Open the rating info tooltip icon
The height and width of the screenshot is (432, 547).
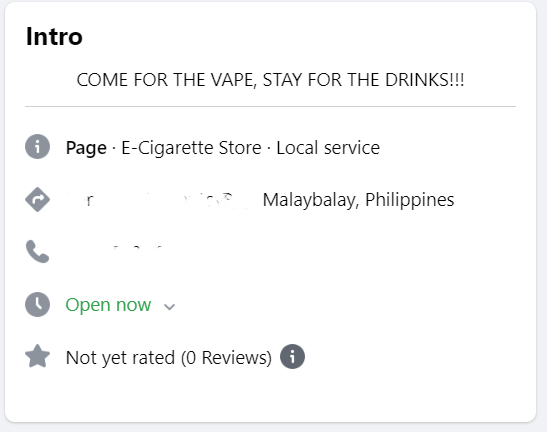click(292, 357)
